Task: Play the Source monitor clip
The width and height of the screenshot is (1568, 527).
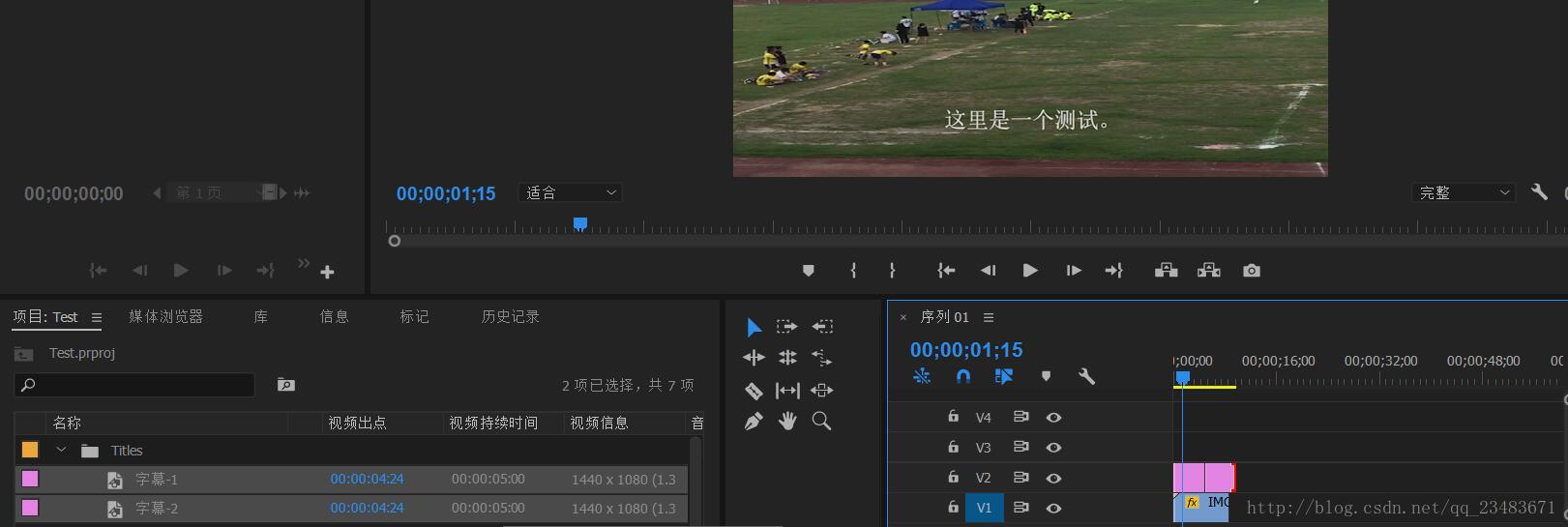Action: click(x=181, y=271)
